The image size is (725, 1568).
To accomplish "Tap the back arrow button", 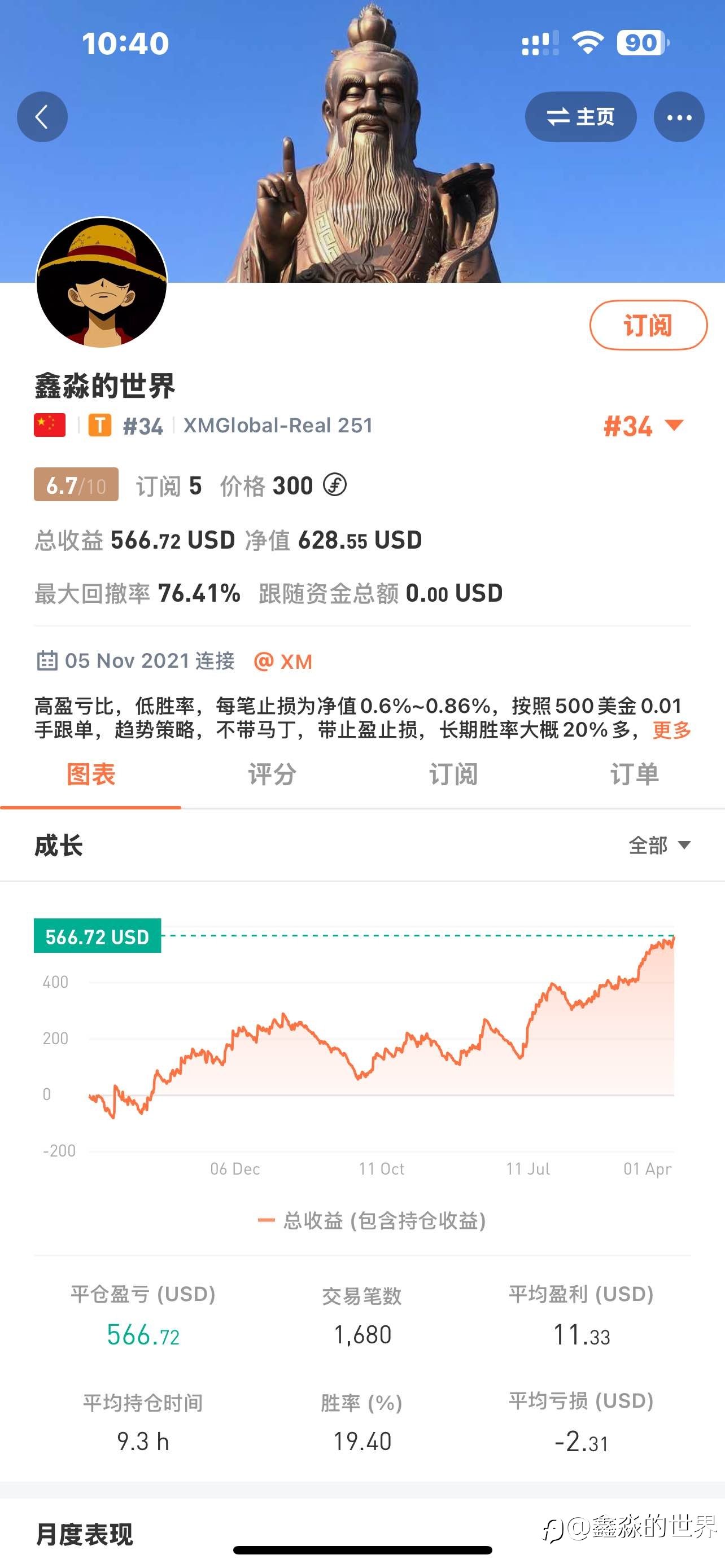I will pos(42,117).
